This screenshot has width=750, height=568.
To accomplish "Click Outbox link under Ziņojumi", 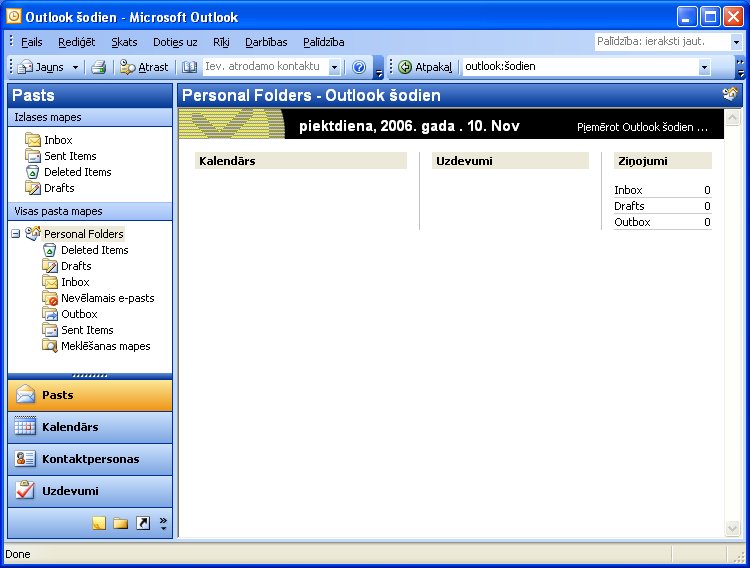I will click(632, 222).
